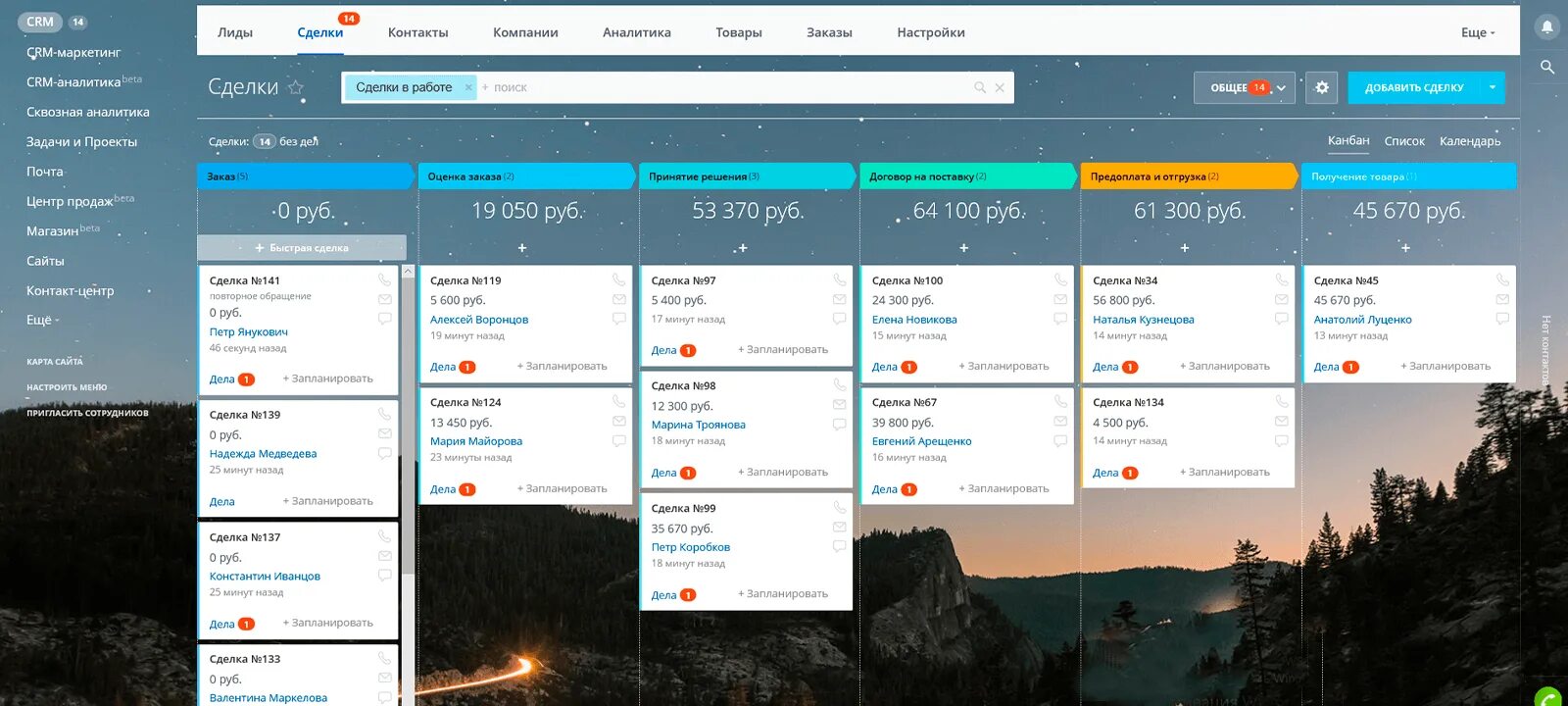
Task: Click the phone icon on Сделка №97
Action: pos(840,280)
